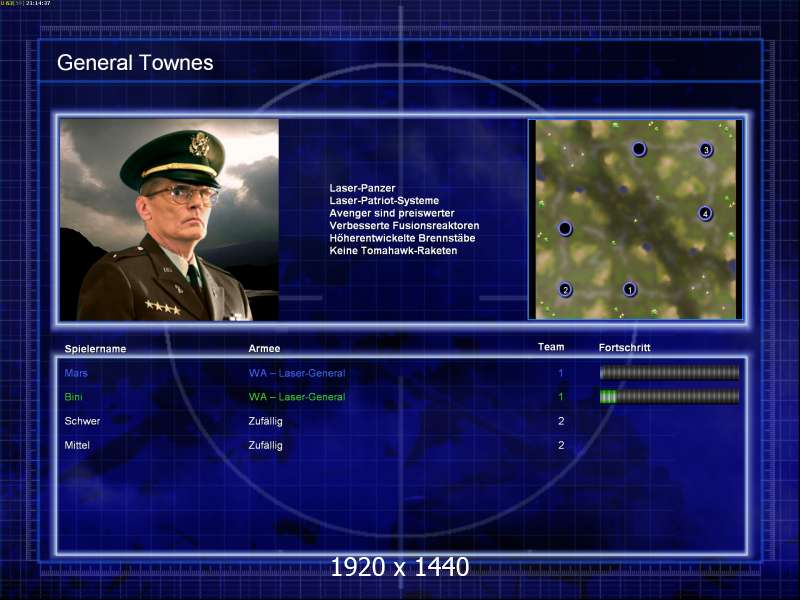Select start position marker 2 on minimap
Viewport: 800px width, 600px height.
[565, 289]
